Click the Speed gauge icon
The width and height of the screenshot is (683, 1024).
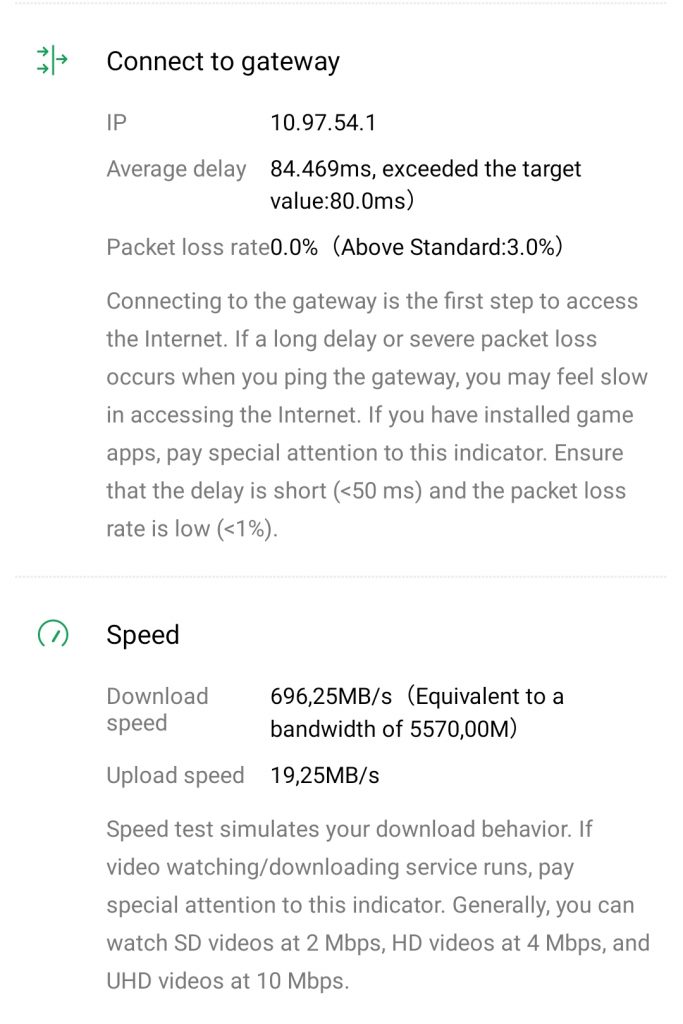coord(52,635)
